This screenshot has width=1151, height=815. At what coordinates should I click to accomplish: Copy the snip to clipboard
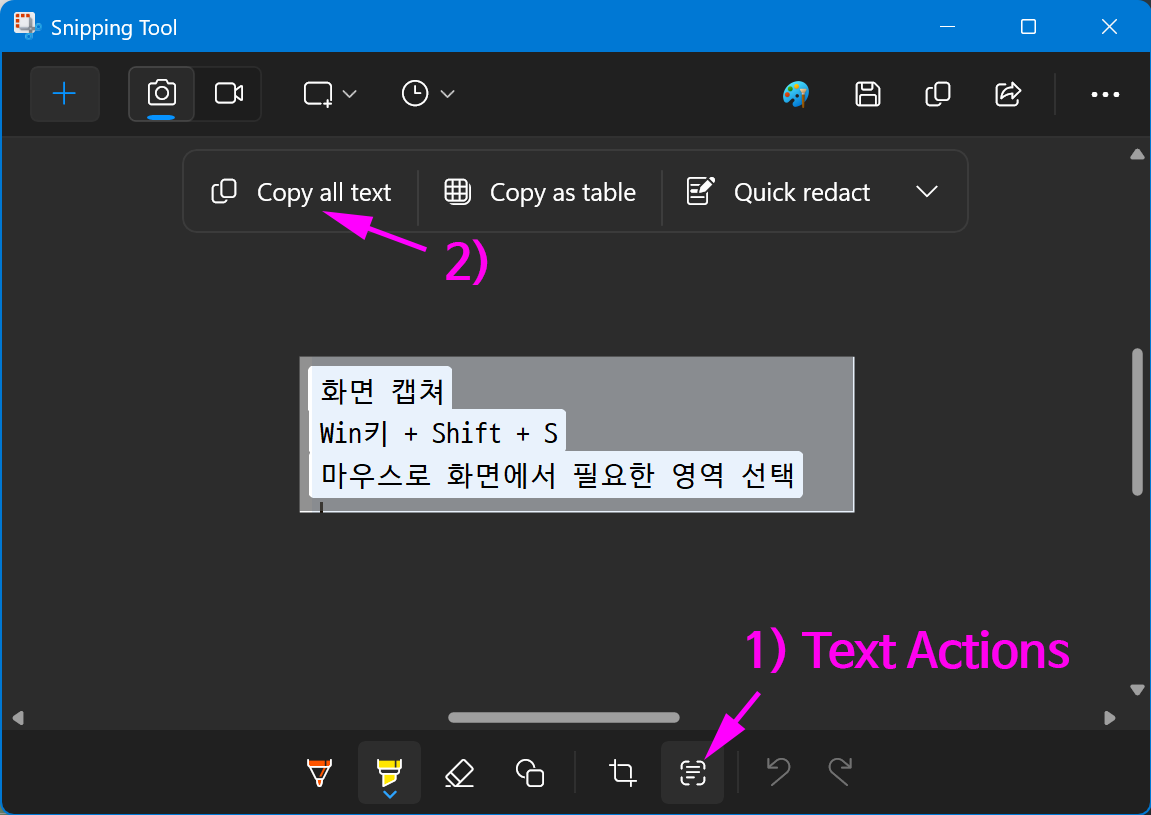937,94
